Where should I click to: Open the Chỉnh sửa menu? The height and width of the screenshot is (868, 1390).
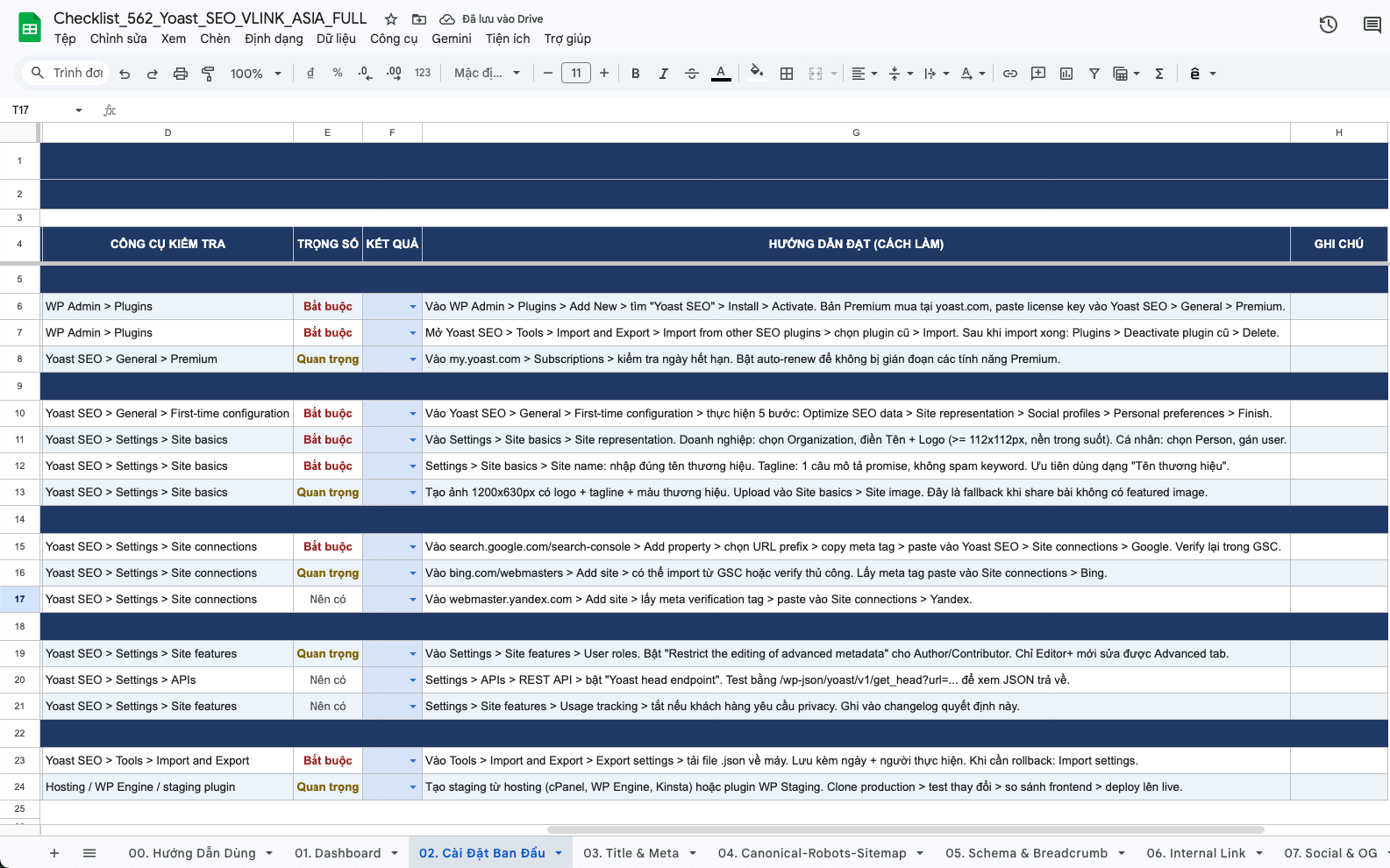tap(118, 39)
